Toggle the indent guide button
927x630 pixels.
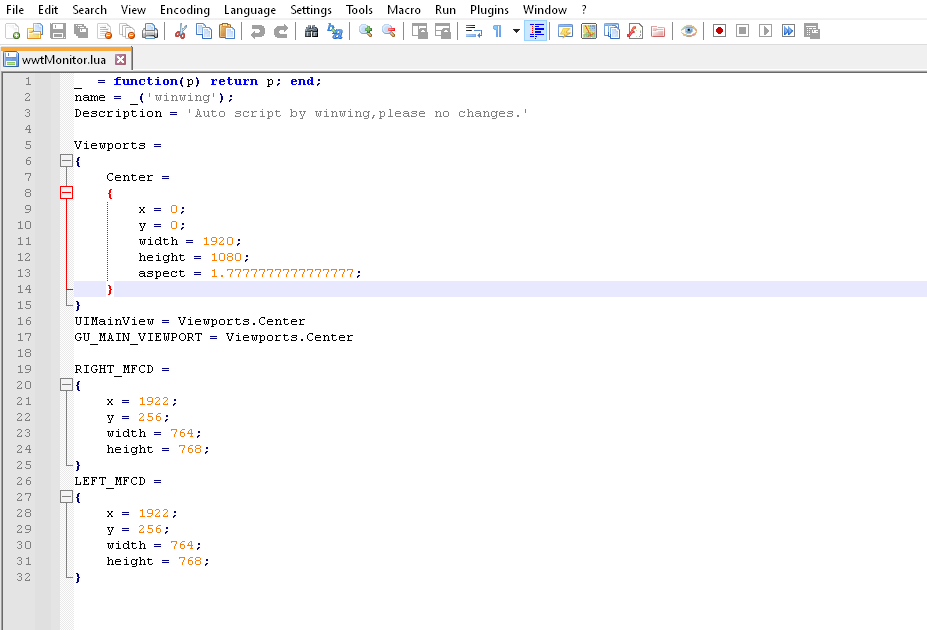coord(536,31)
